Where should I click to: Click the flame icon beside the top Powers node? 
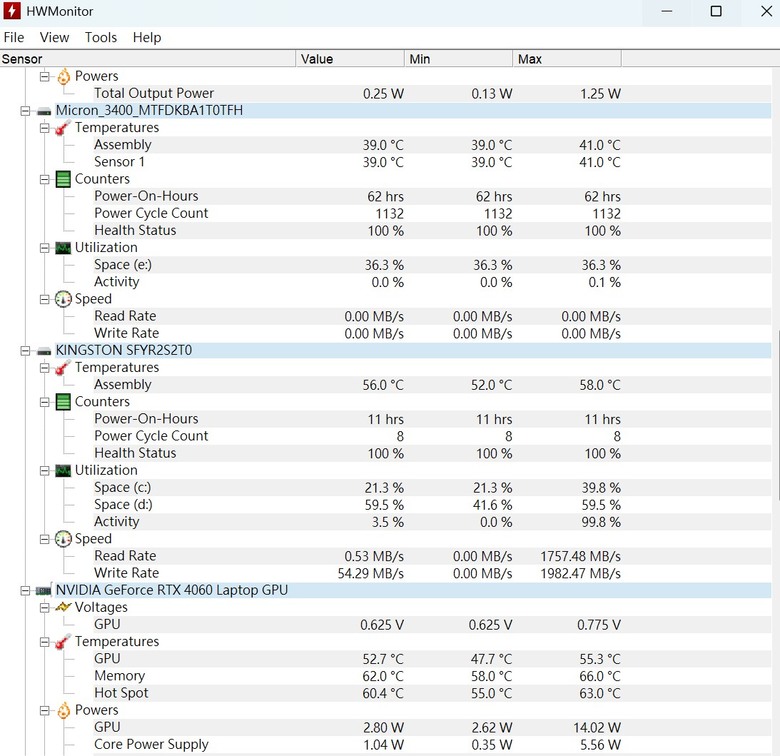click(x=64, y=76)
